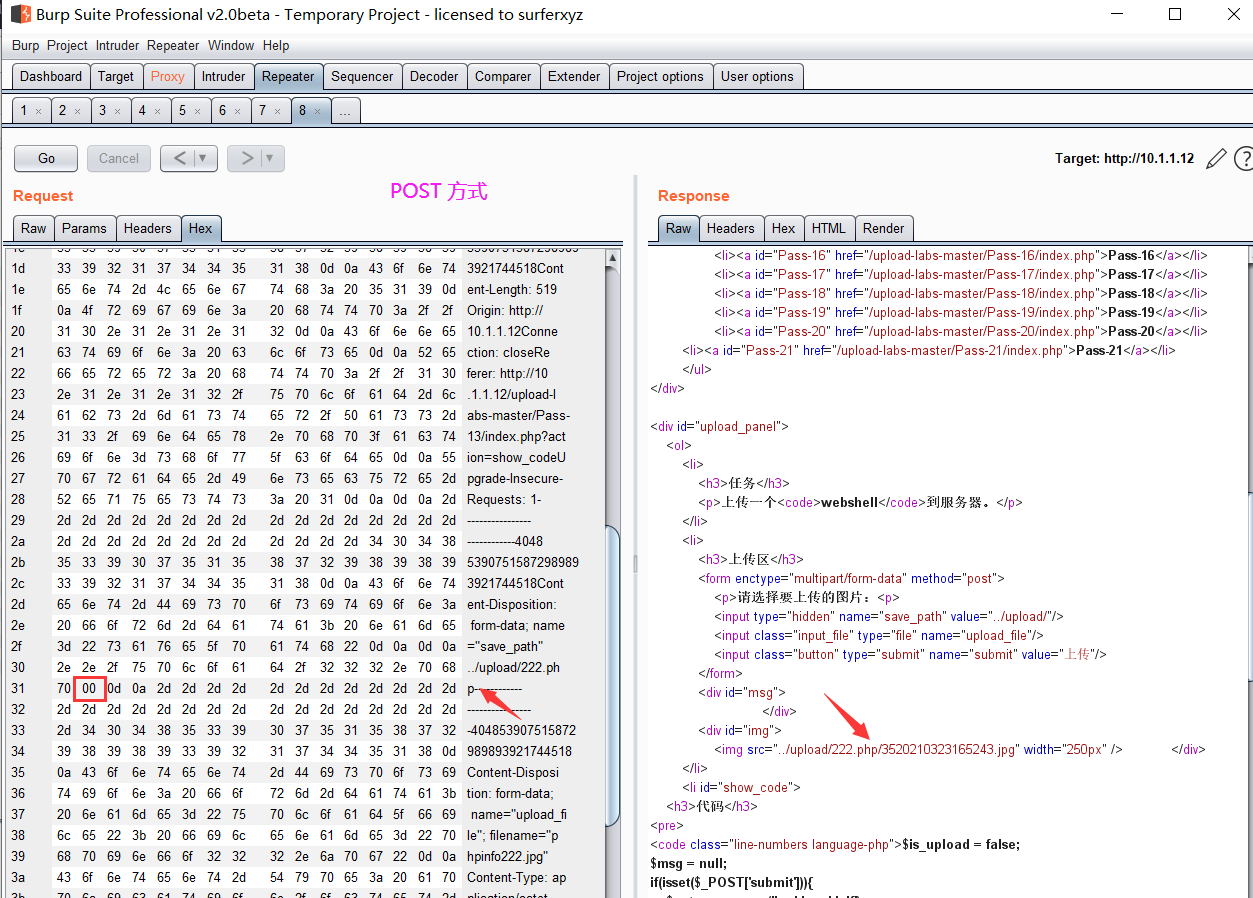
Task: Add a new Repeater tab with ...
Action: (345, 111)
